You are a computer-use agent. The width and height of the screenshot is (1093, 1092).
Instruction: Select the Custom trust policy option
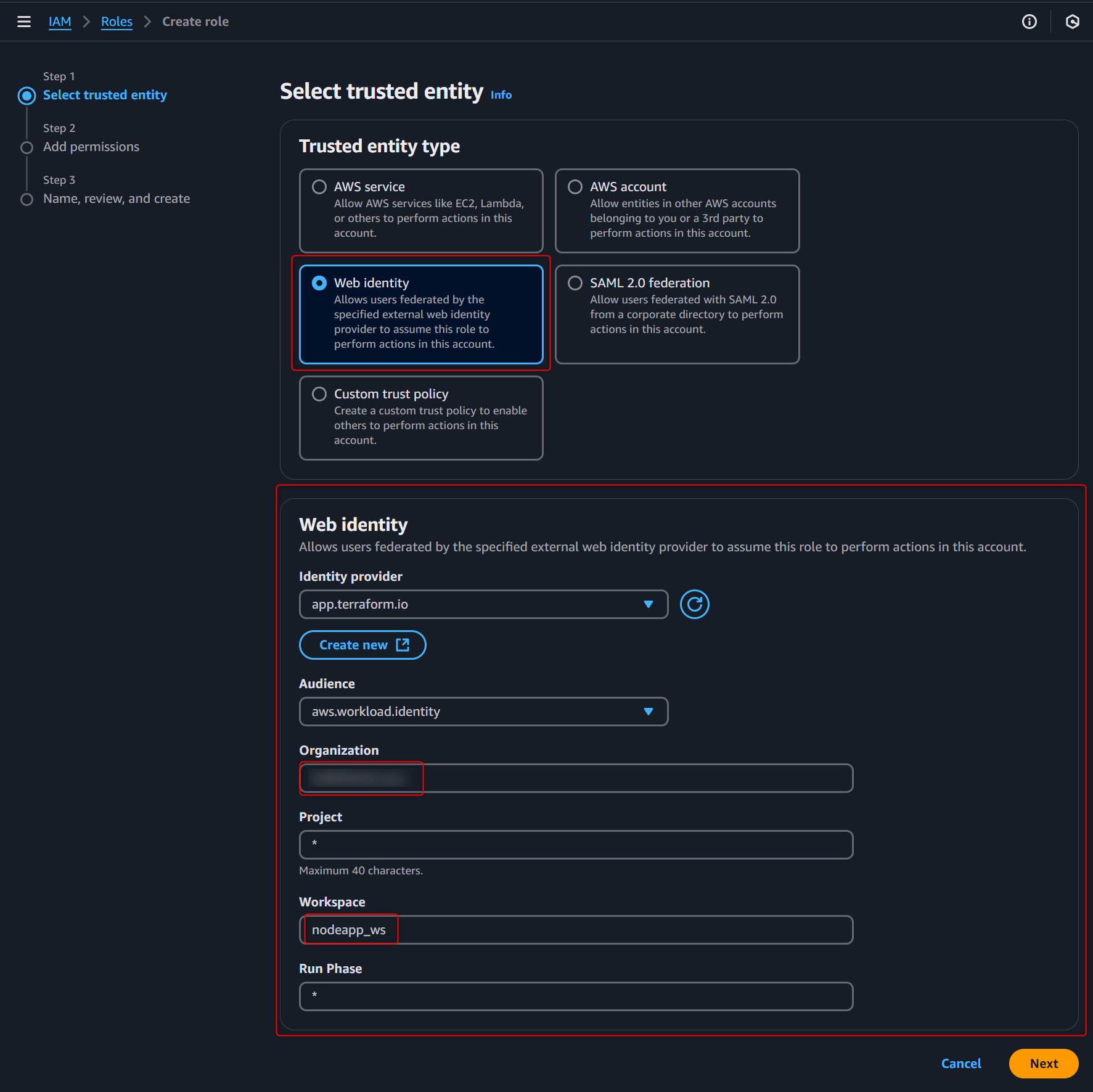point(319,394)
